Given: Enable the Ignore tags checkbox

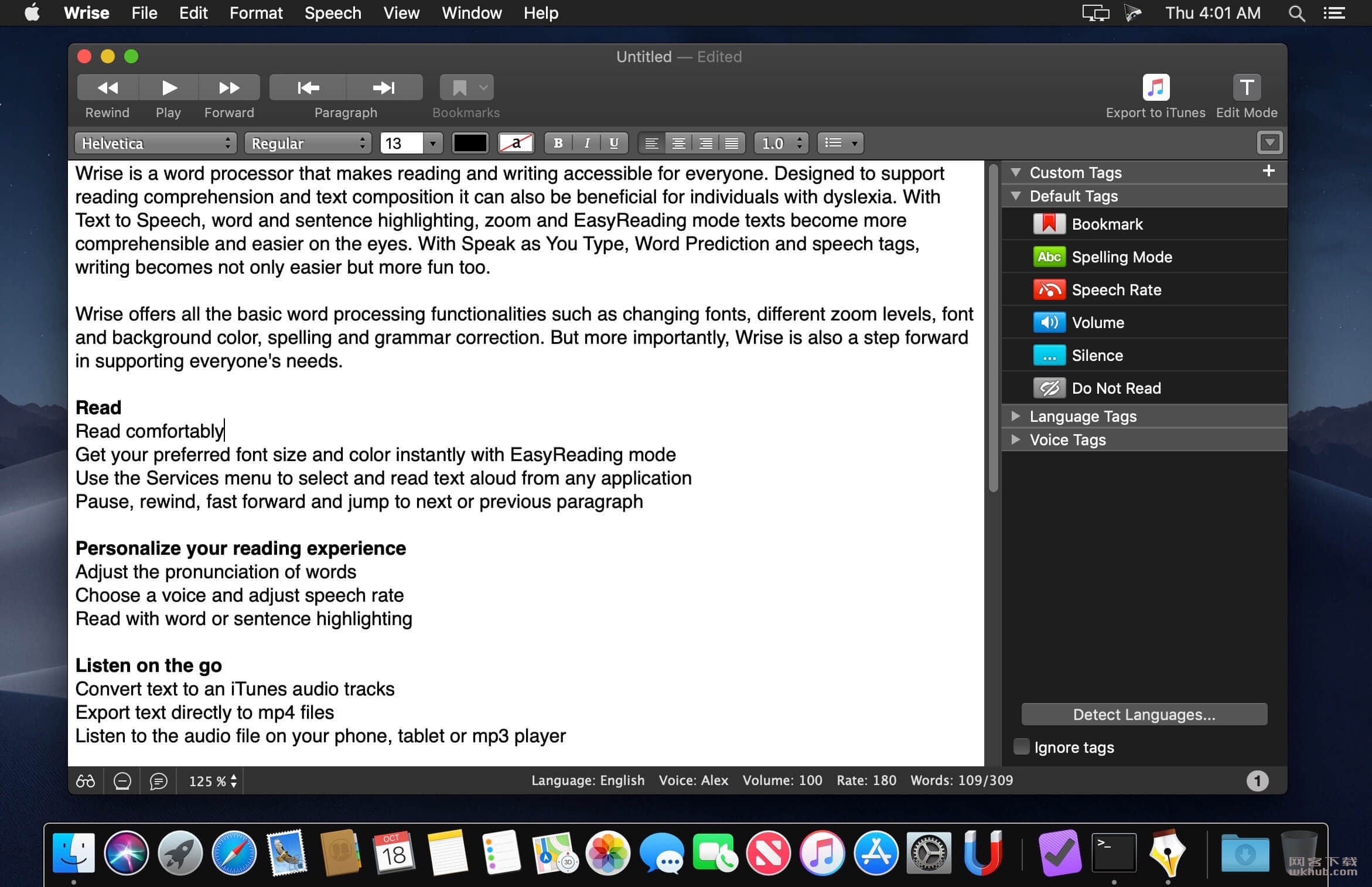Looking at the screenshot, I should coord(1021,746).
